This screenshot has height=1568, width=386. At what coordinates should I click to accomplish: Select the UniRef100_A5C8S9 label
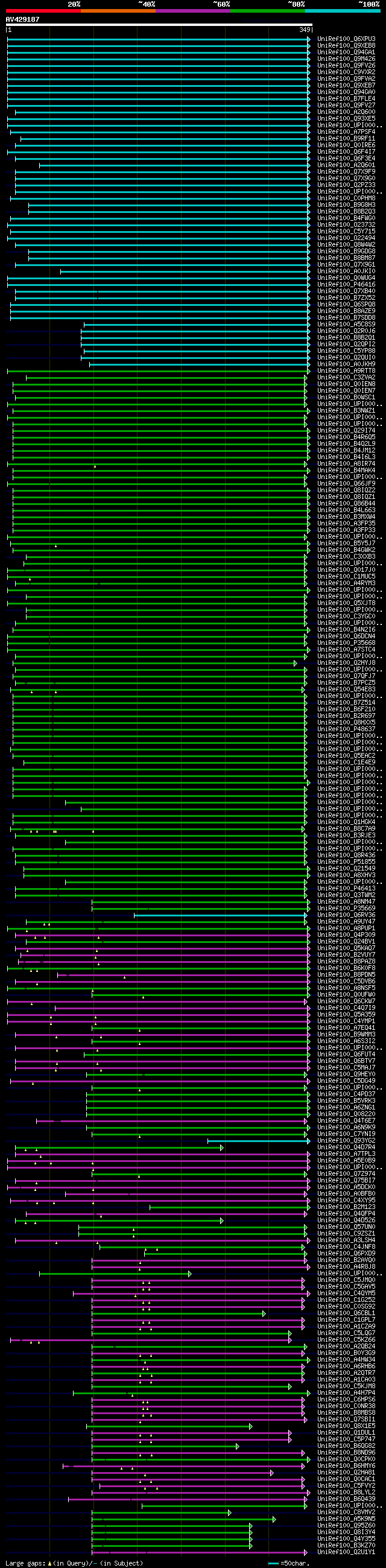click(x=346, y=325)
